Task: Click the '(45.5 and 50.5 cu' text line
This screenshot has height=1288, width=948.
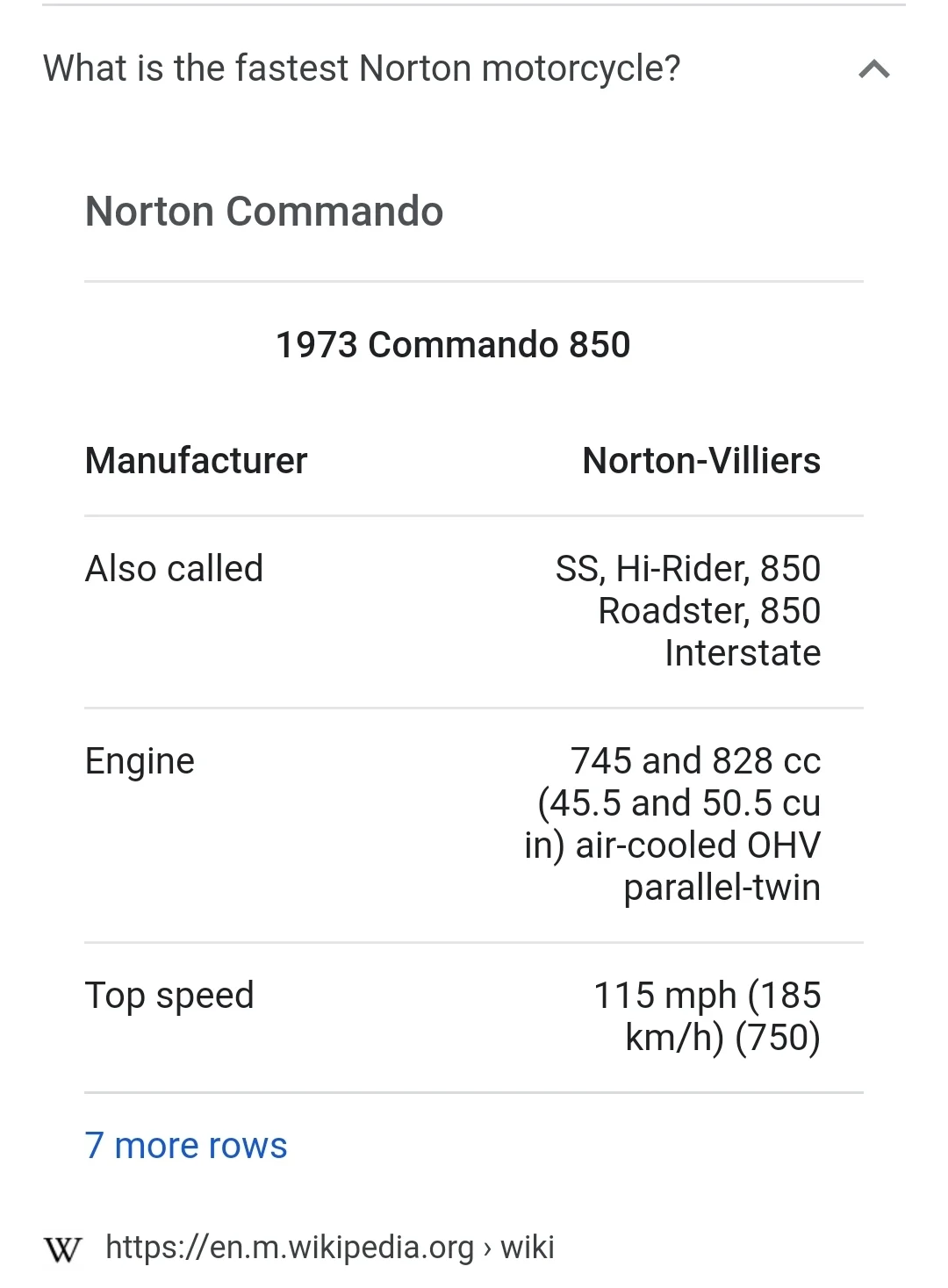Action: click(x=679, y=803)
